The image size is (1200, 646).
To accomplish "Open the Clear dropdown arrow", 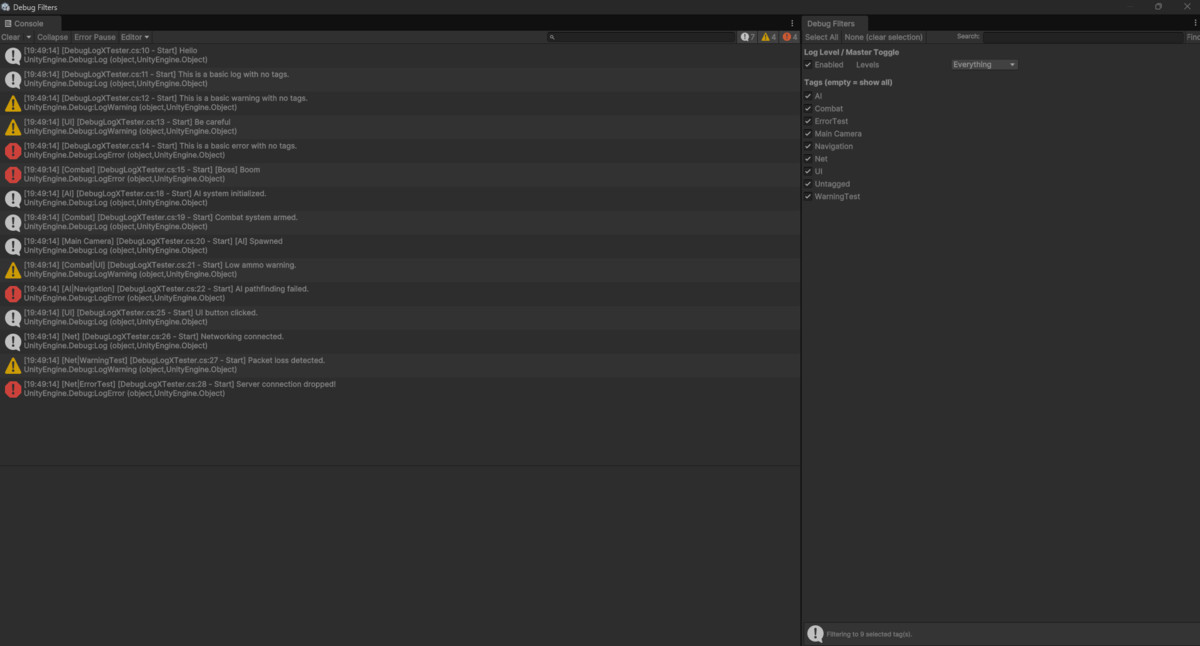I will [28, 36].
